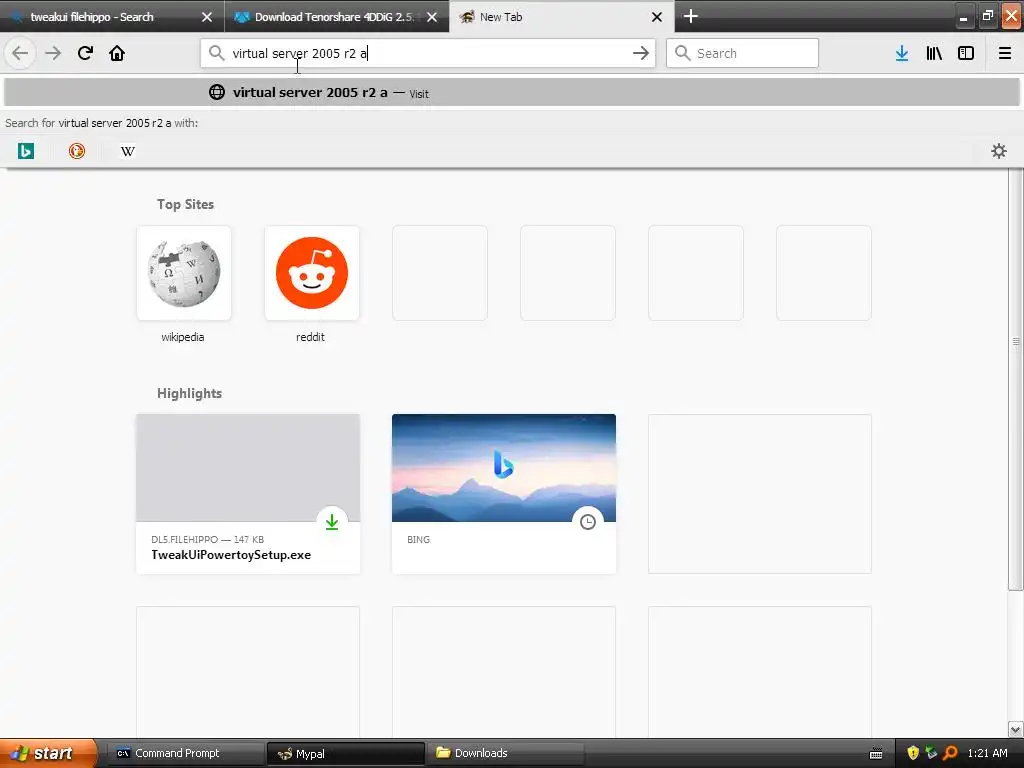Click the 'Top Sites' heading
This screenshot has width=1024, height=768.
pyautogui.click(x=185, y=204)
